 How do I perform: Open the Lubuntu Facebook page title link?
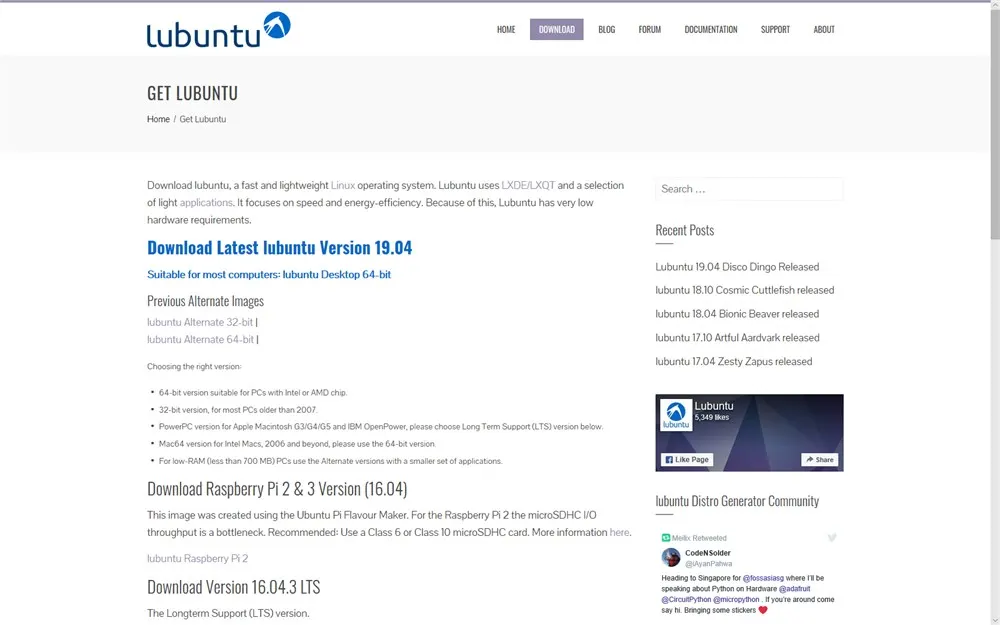point(714,406)
